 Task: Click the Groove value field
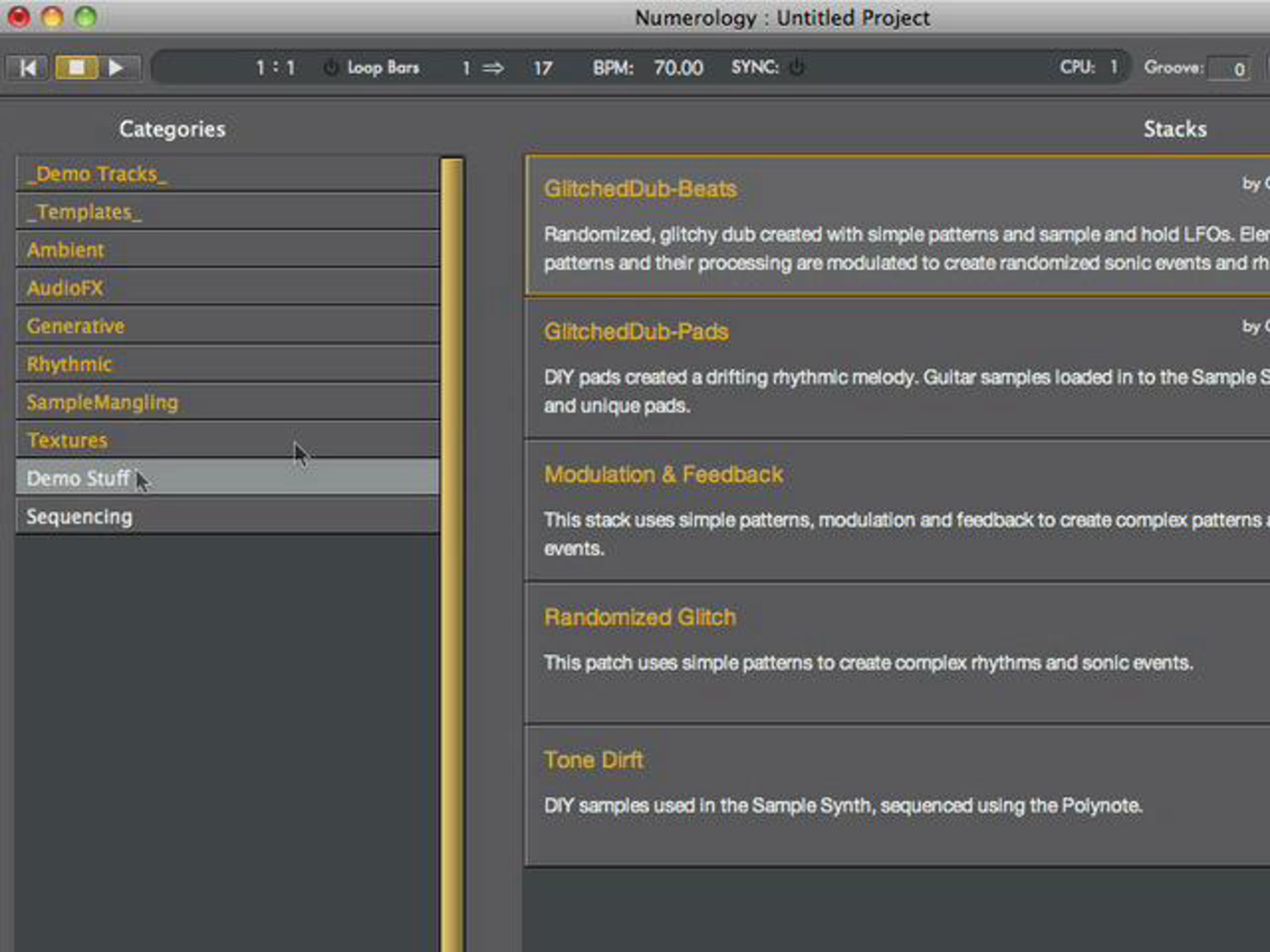click(x=1229, y=69)
